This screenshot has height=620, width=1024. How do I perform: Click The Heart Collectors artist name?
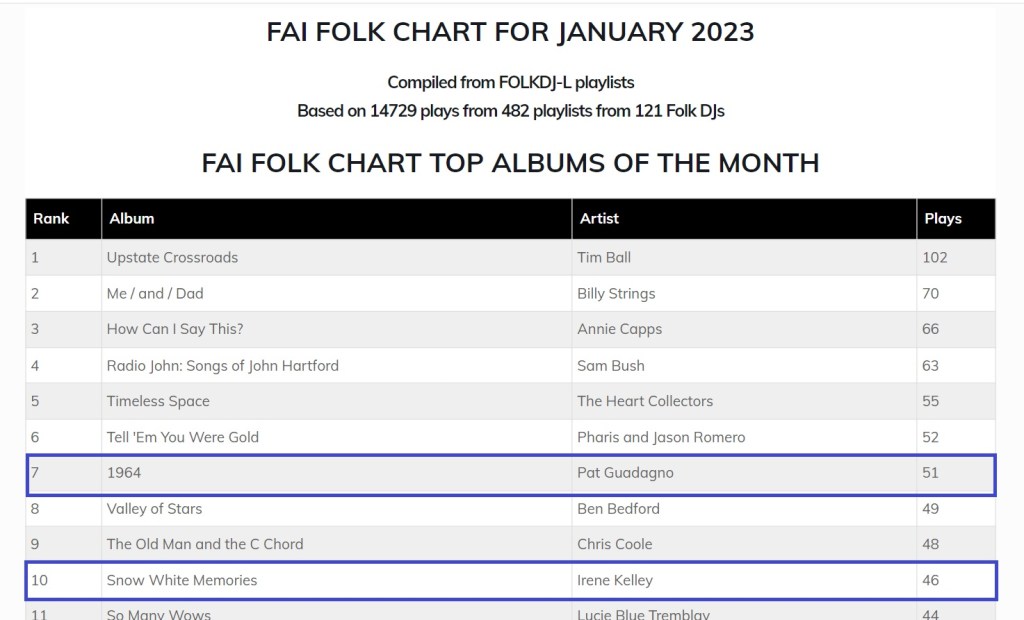tap(645, 401)
